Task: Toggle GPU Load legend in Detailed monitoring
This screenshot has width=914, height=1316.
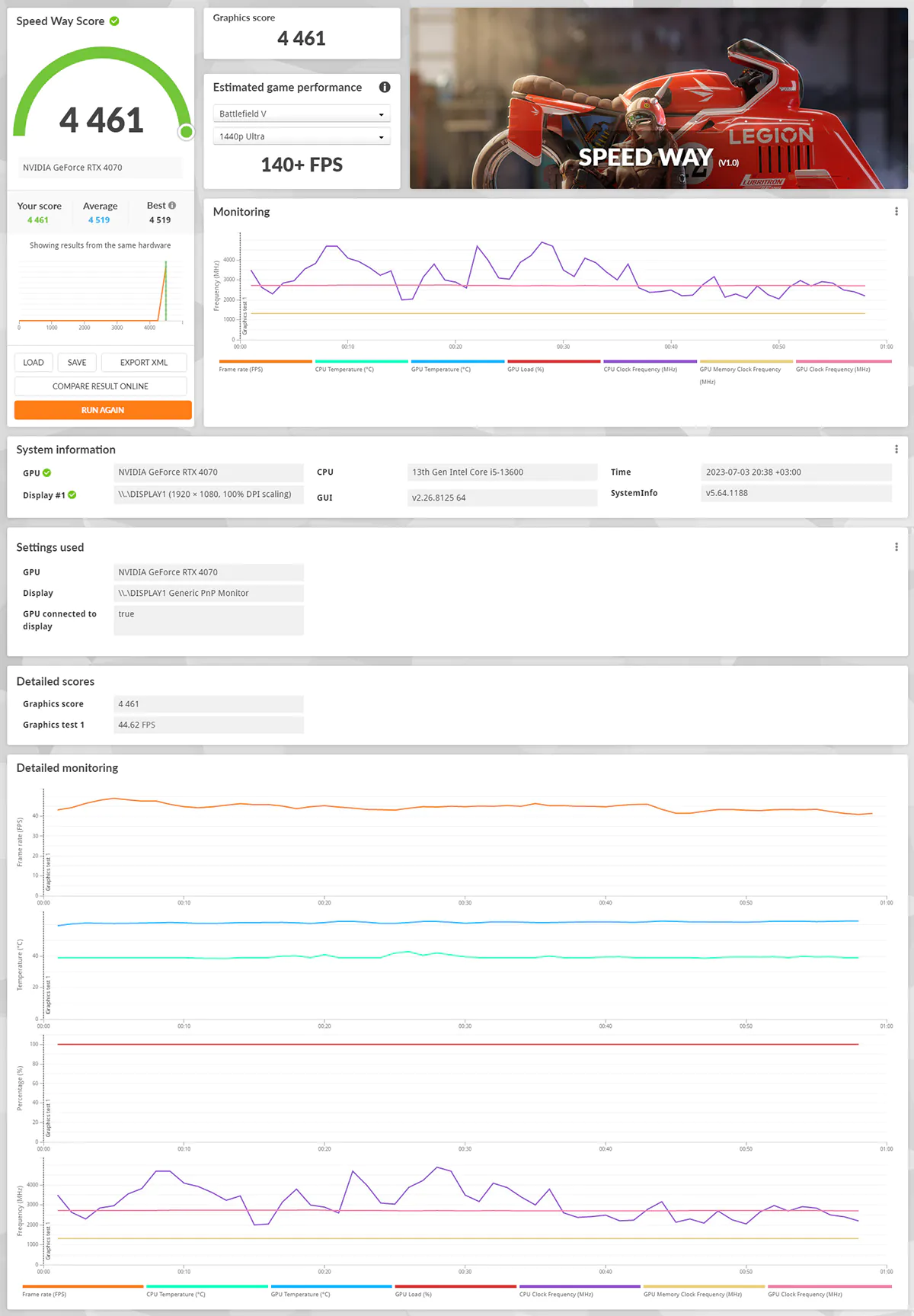Action: coord(455,1291)
